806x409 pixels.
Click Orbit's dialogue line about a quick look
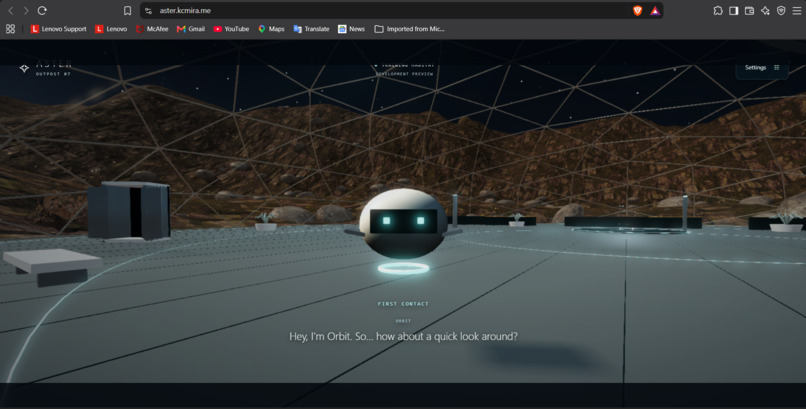click(x=404, y=337)
